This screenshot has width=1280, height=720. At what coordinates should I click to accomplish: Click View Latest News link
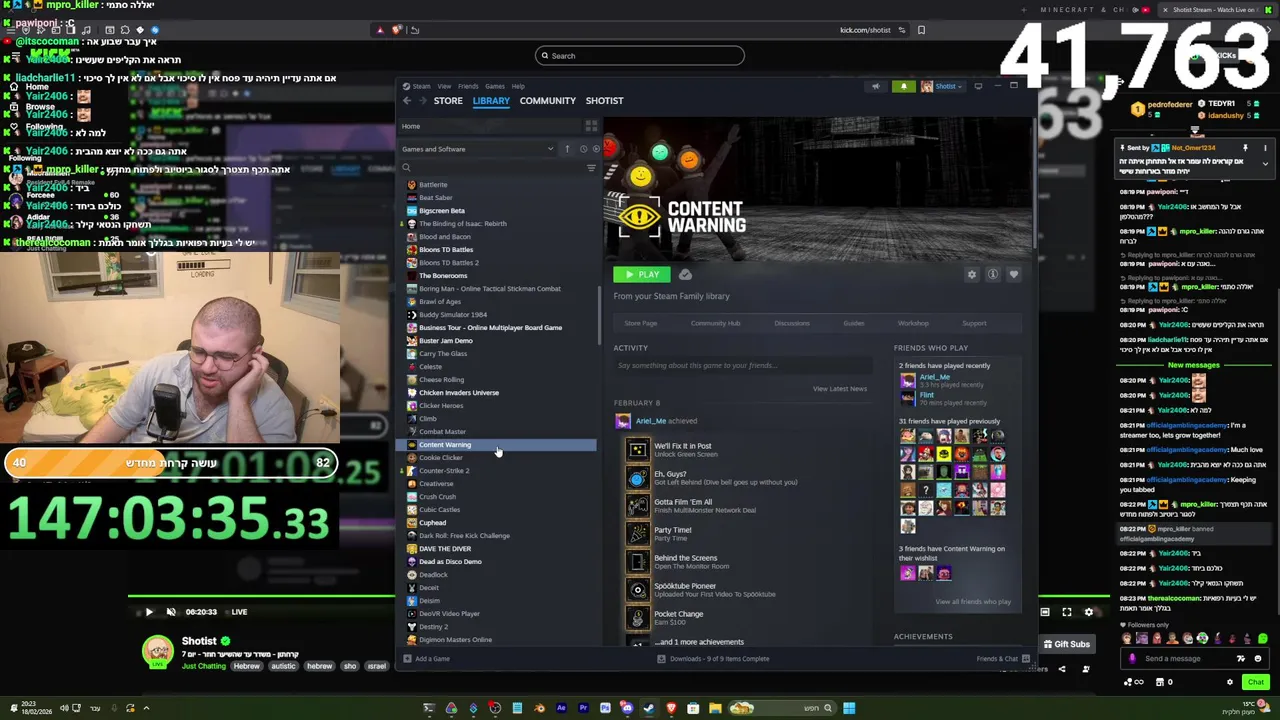pyautogui.click(x=840, y=388)
